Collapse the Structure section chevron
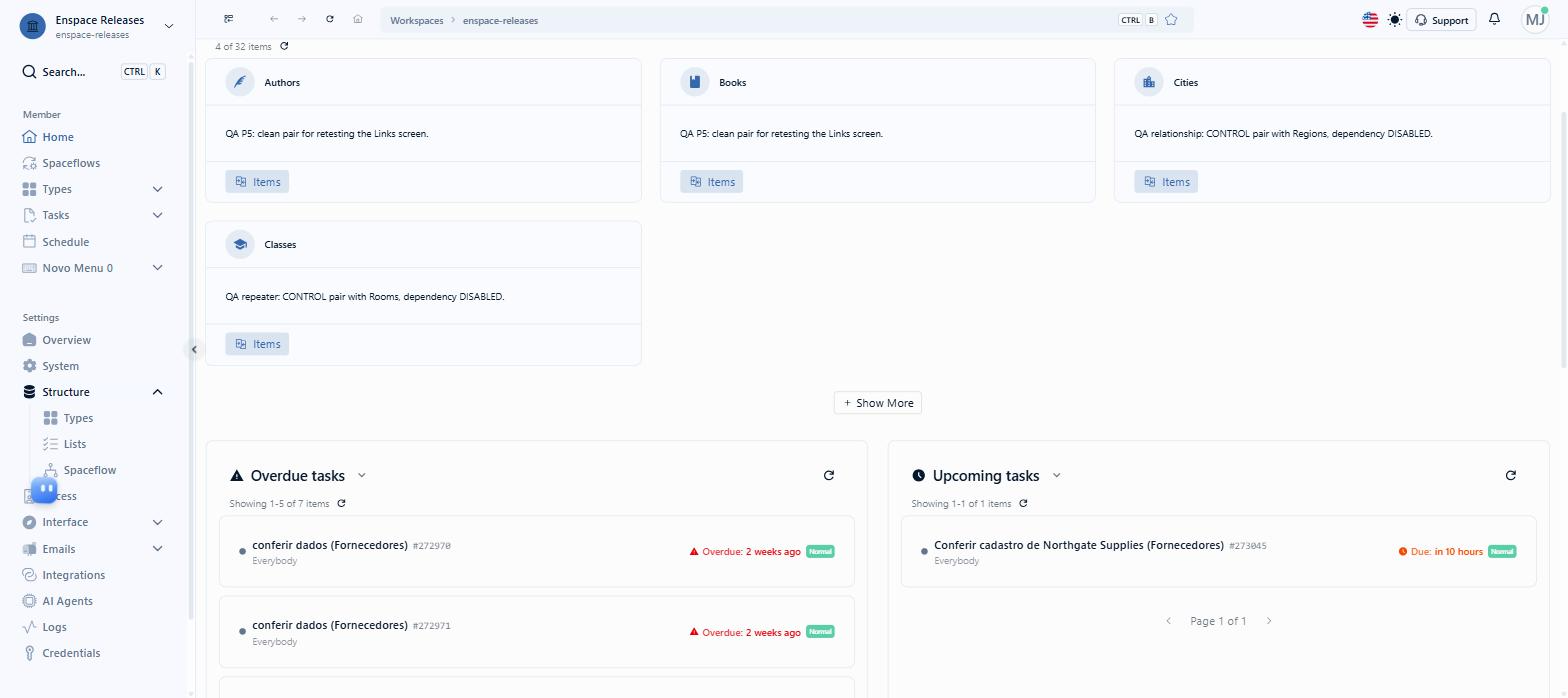The width and height of the screenshot is (1568, 698). (157, 392)
